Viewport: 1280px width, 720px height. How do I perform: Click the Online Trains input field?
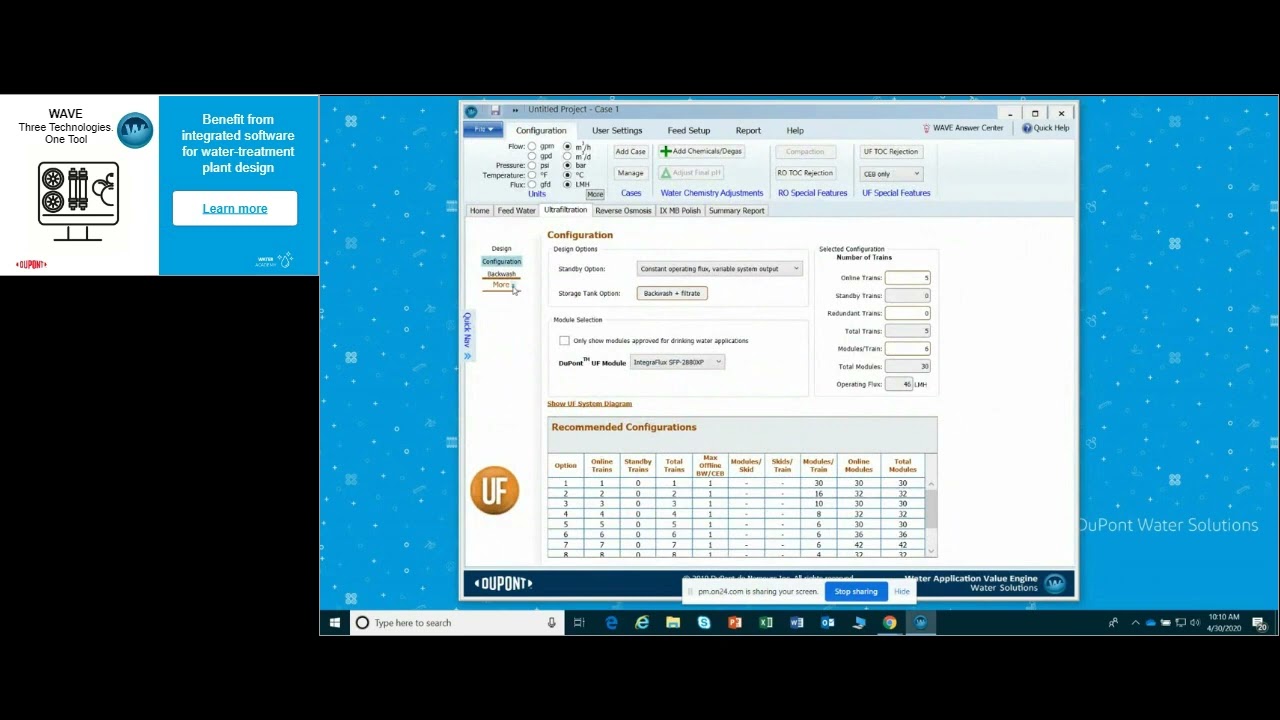click(907, 278)
